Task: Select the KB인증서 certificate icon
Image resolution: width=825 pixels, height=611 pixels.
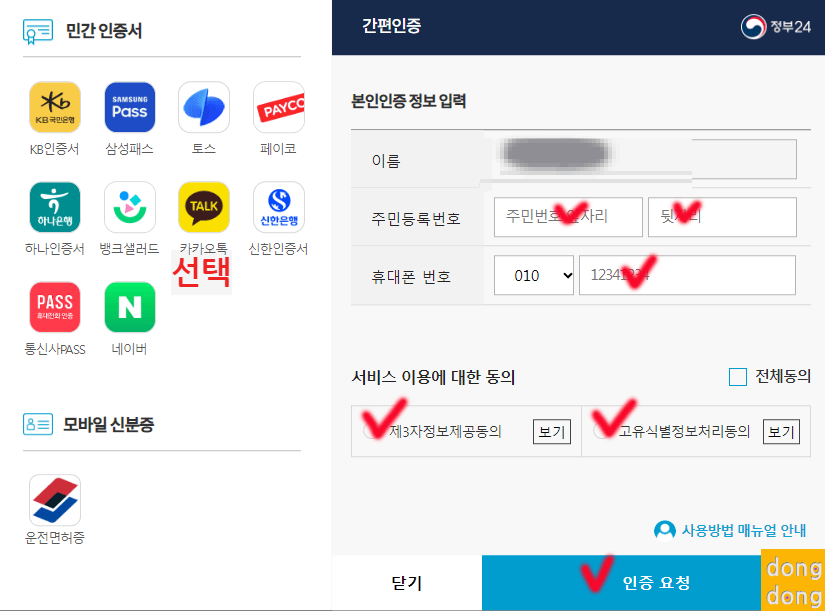Action: [55, 107]
